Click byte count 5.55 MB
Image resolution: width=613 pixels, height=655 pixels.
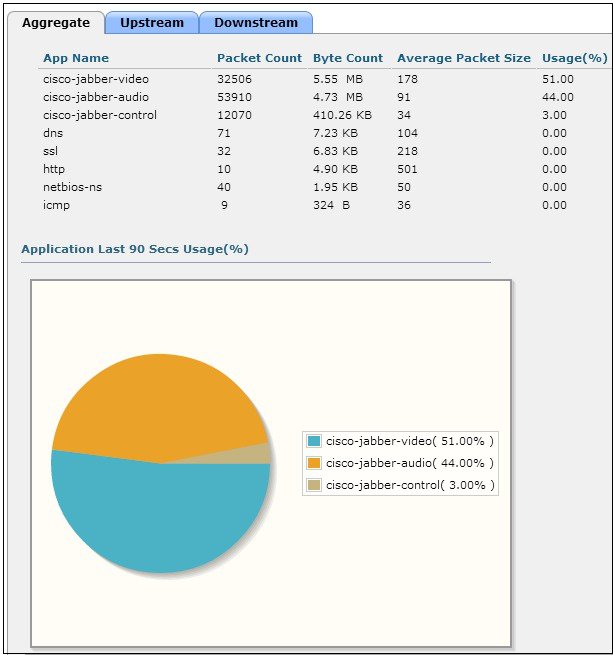tap(338, 79)
